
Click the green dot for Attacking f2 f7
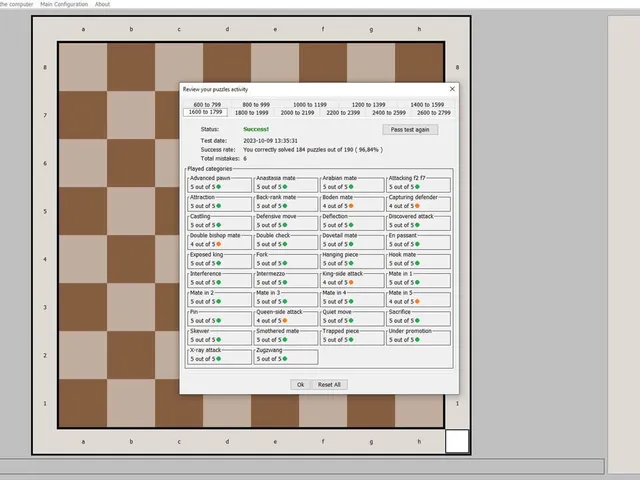(417, 187)
